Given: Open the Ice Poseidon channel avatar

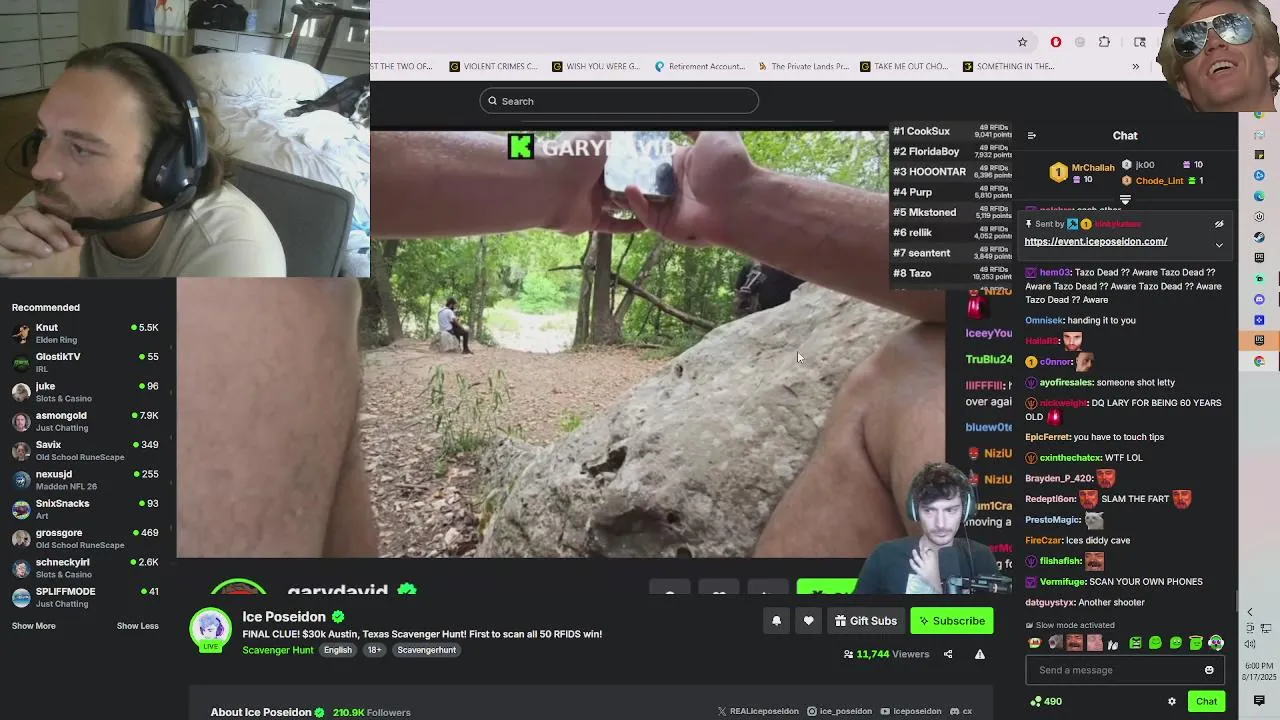Looking at the screenshot, I should [210, 629].
